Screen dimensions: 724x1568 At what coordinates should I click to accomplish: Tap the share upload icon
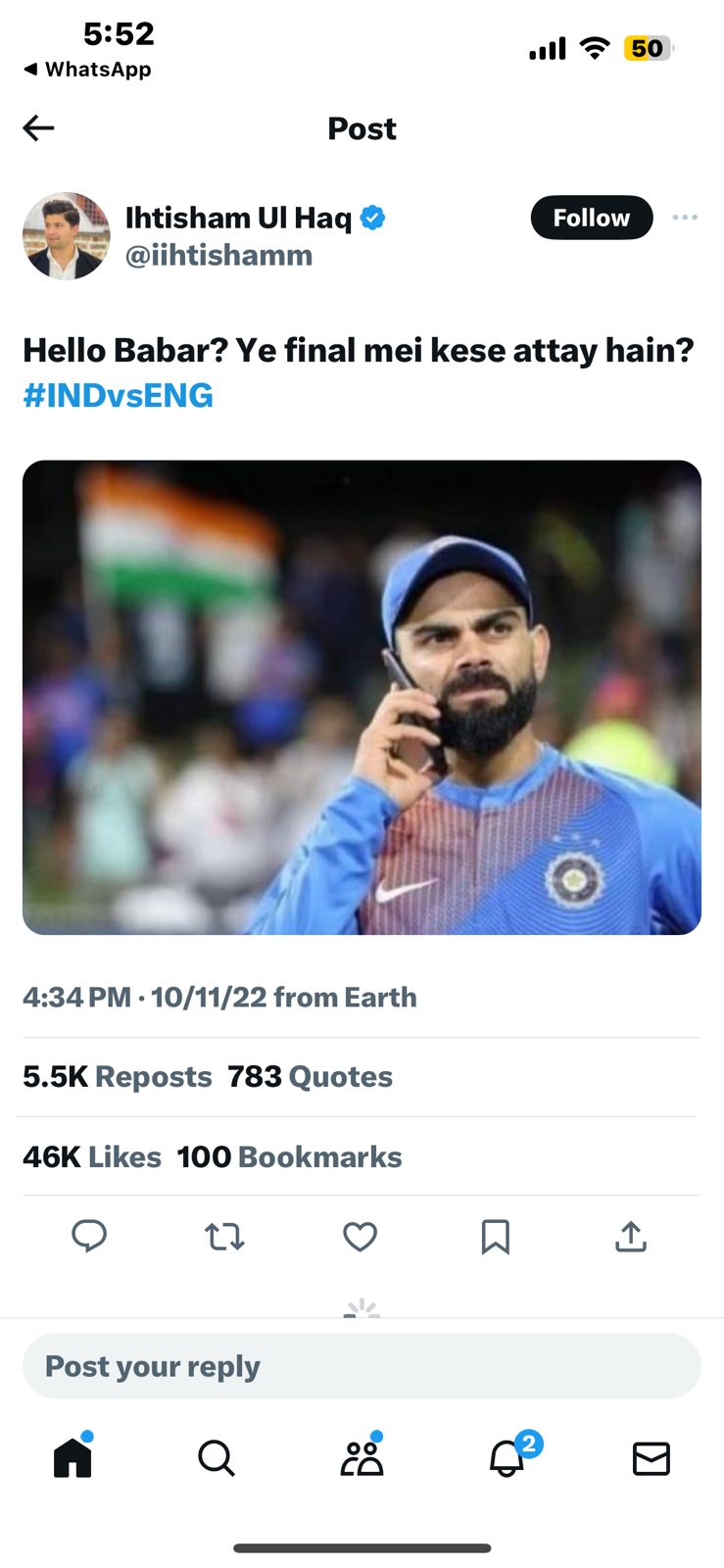point(630,1237)
